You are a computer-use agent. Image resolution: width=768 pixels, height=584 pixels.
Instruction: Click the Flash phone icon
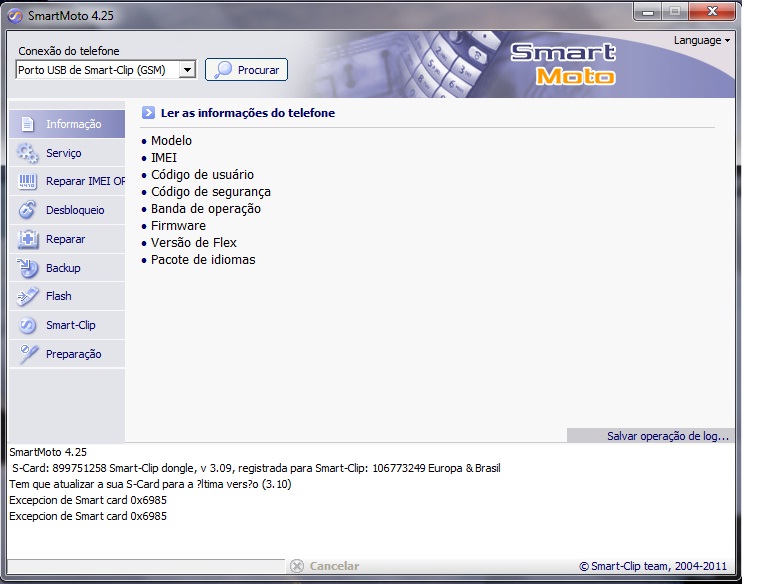(x=28, y=296)
